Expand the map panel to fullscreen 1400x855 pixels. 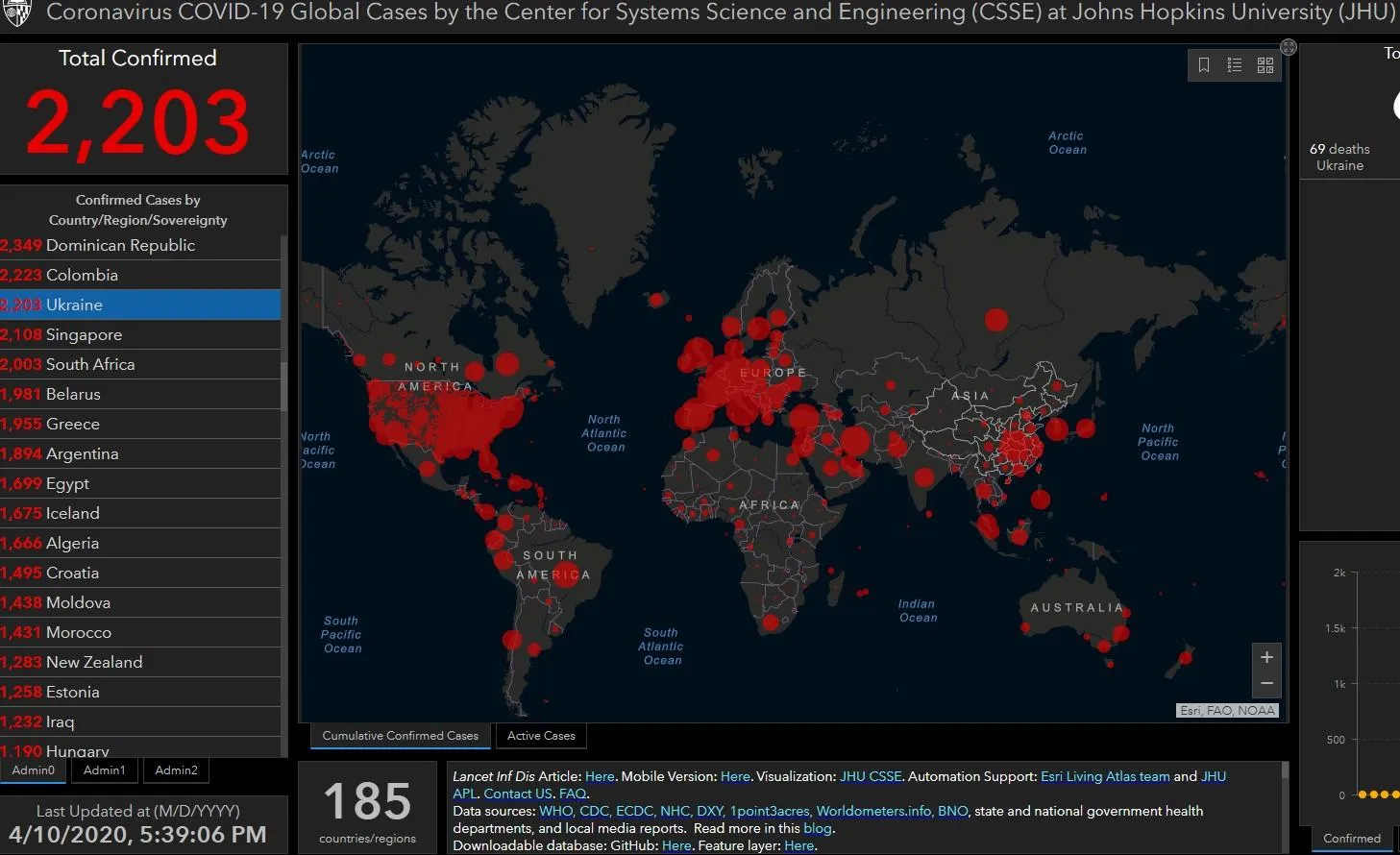(x=1289, y=47)
